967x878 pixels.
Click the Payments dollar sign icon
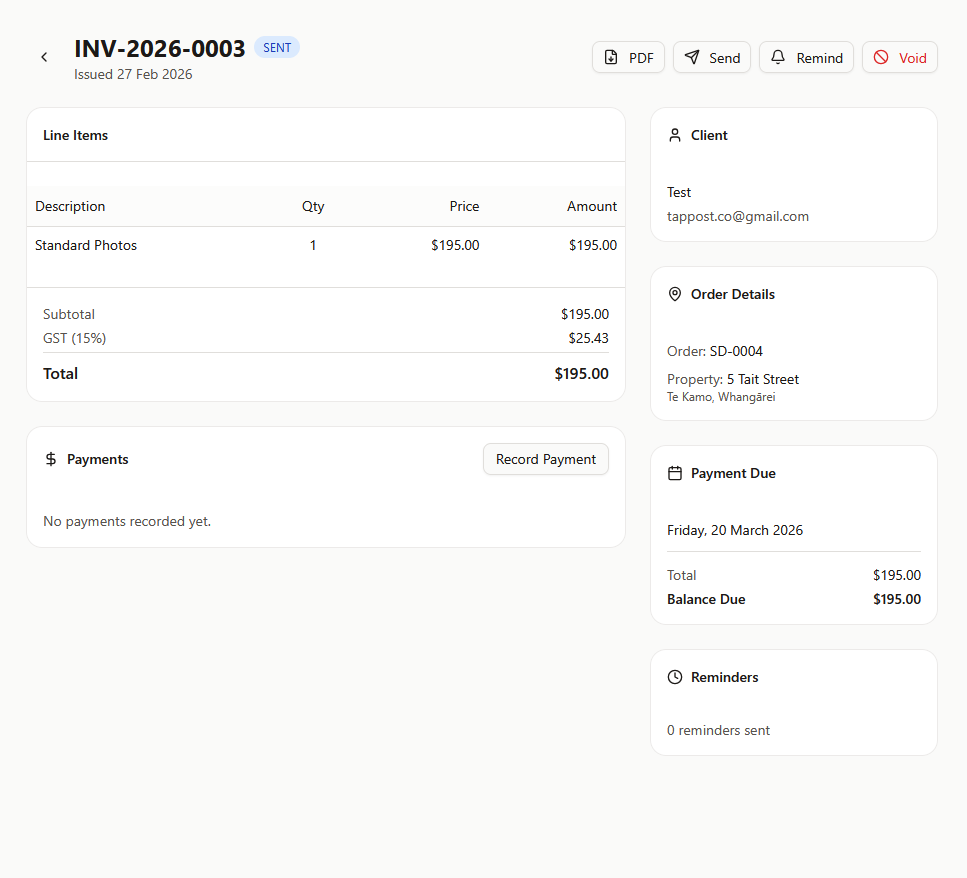[x=51, y=459]
